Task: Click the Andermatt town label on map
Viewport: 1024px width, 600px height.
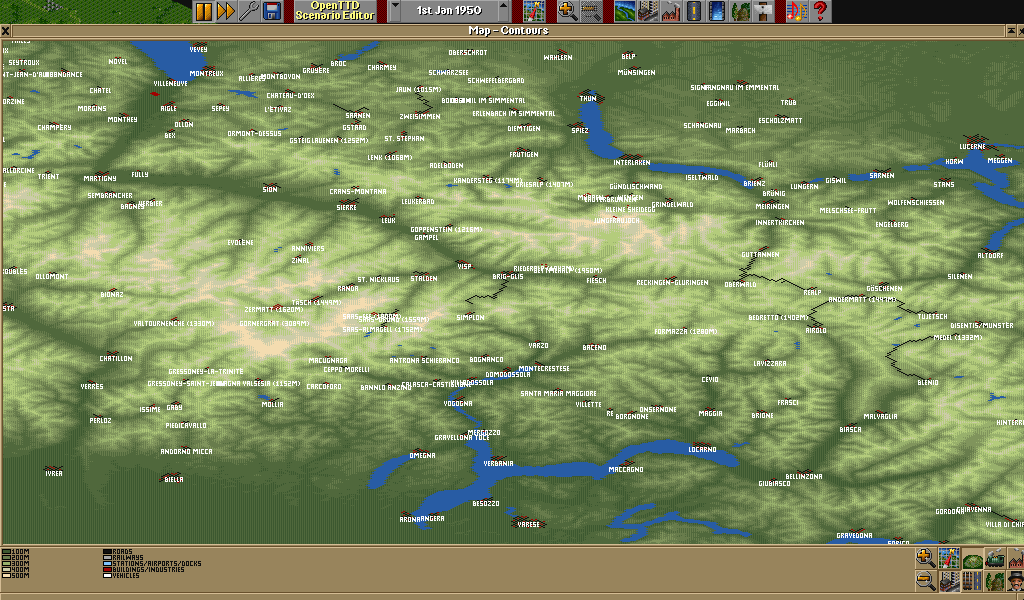Action: [x=862, y=299]
